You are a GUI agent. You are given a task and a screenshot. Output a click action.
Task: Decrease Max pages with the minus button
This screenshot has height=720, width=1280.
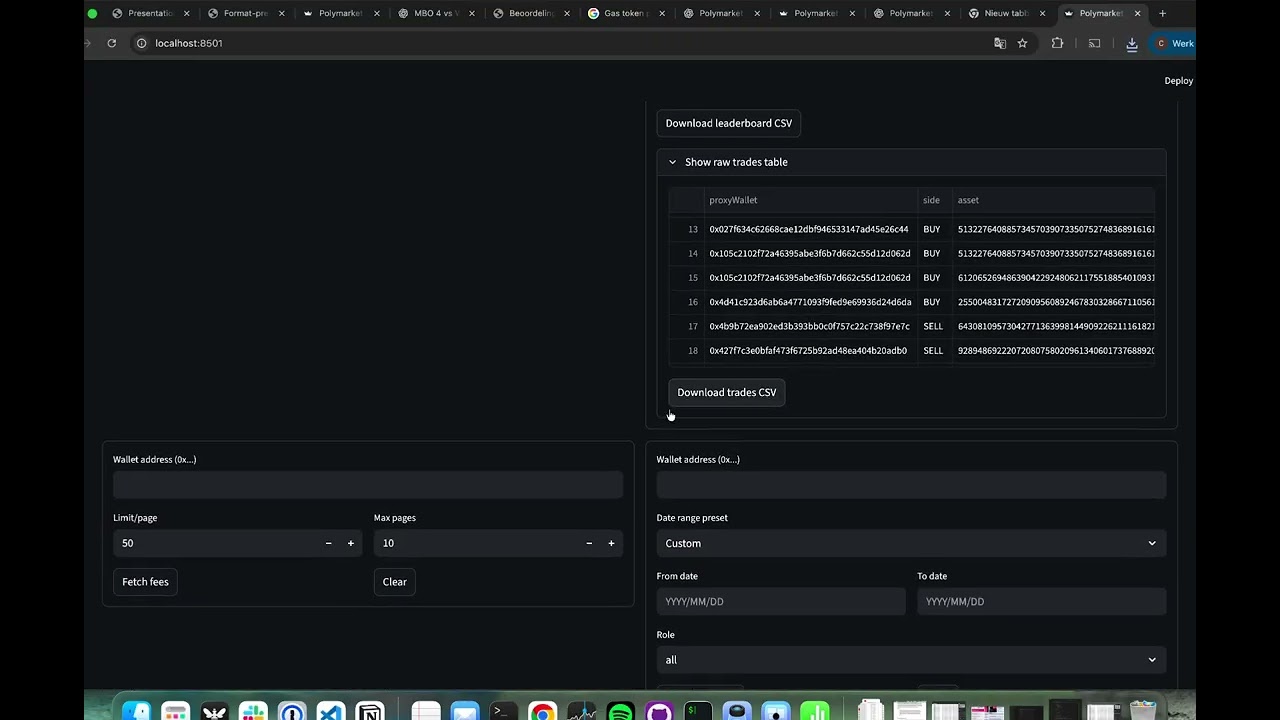[589, 543]
